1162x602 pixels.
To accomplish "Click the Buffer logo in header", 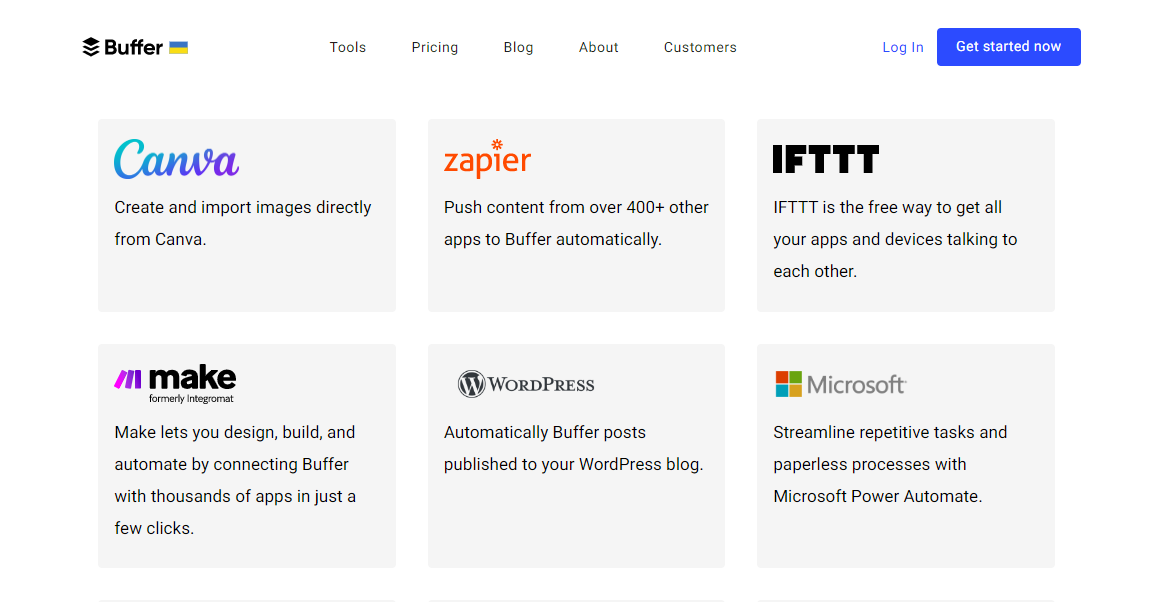I will 122,47.
